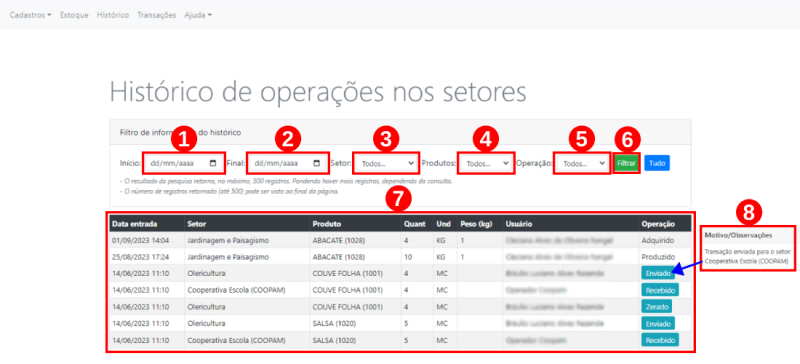Viewport: 800px width, 364px height.
Task: Open the Histórico menu item
Action: click(113, 15)
